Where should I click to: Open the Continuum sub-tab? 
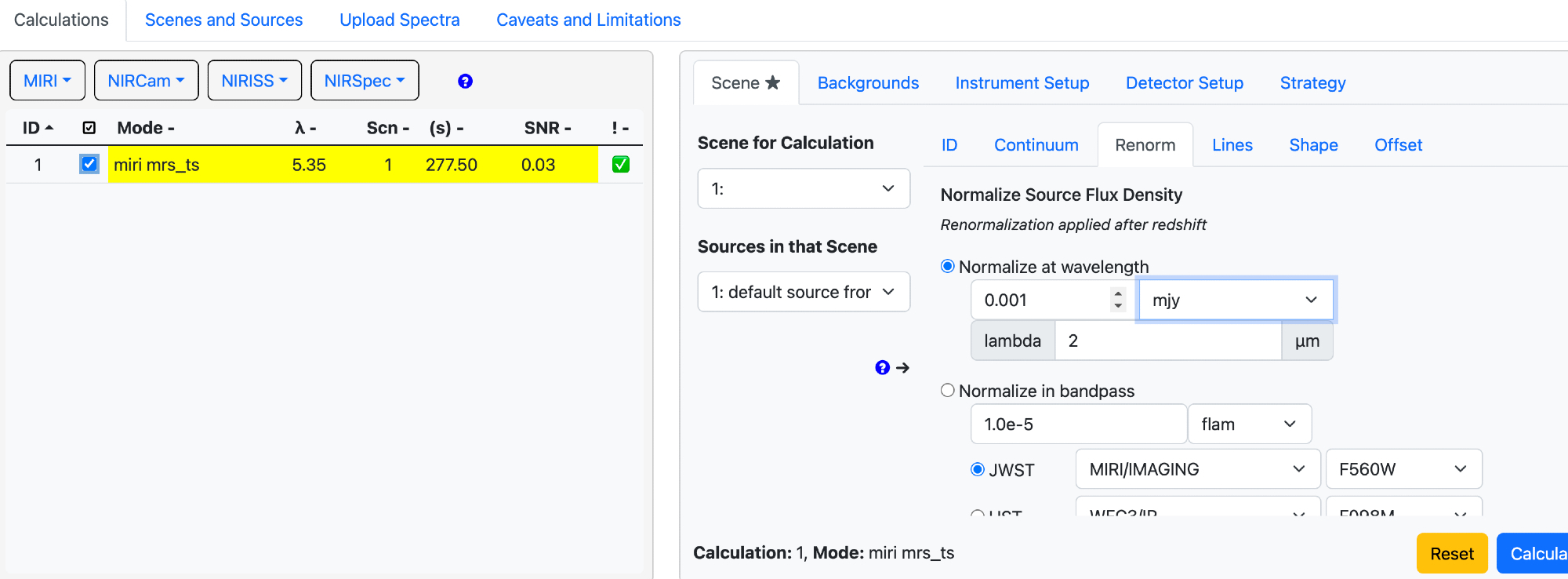(x=1036, y=145)
